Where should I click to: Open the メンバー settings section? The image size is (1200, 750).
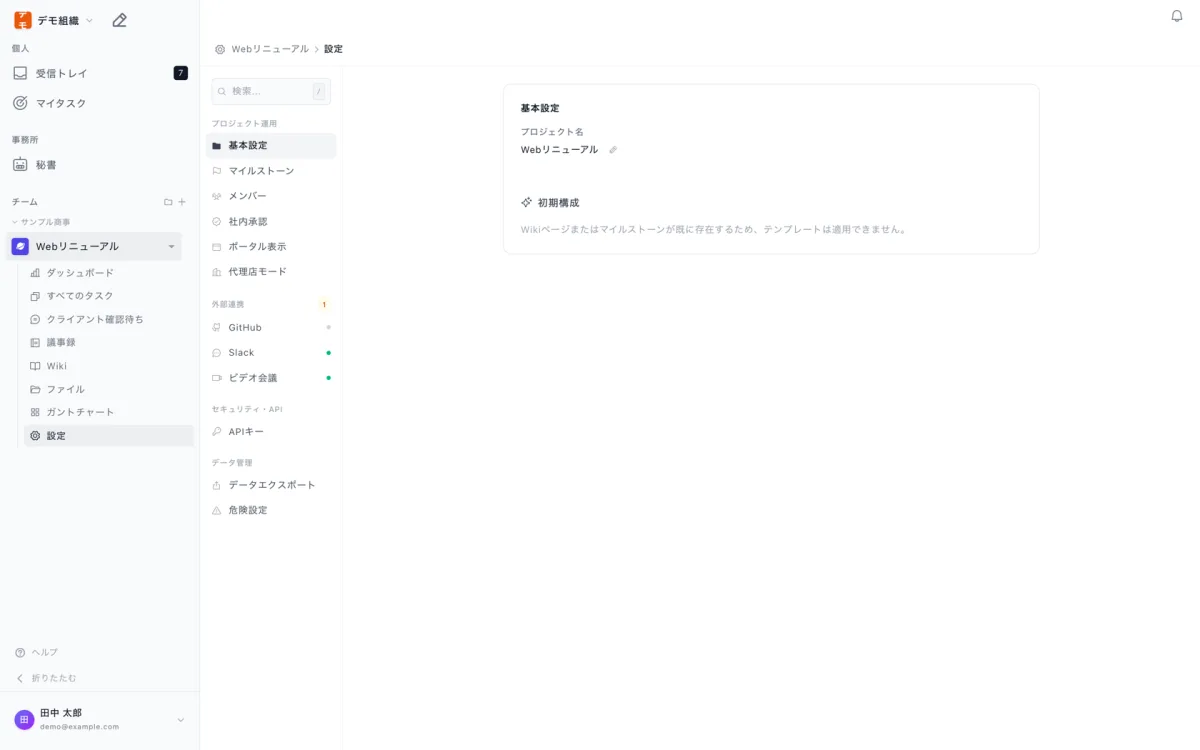point(271,196)
